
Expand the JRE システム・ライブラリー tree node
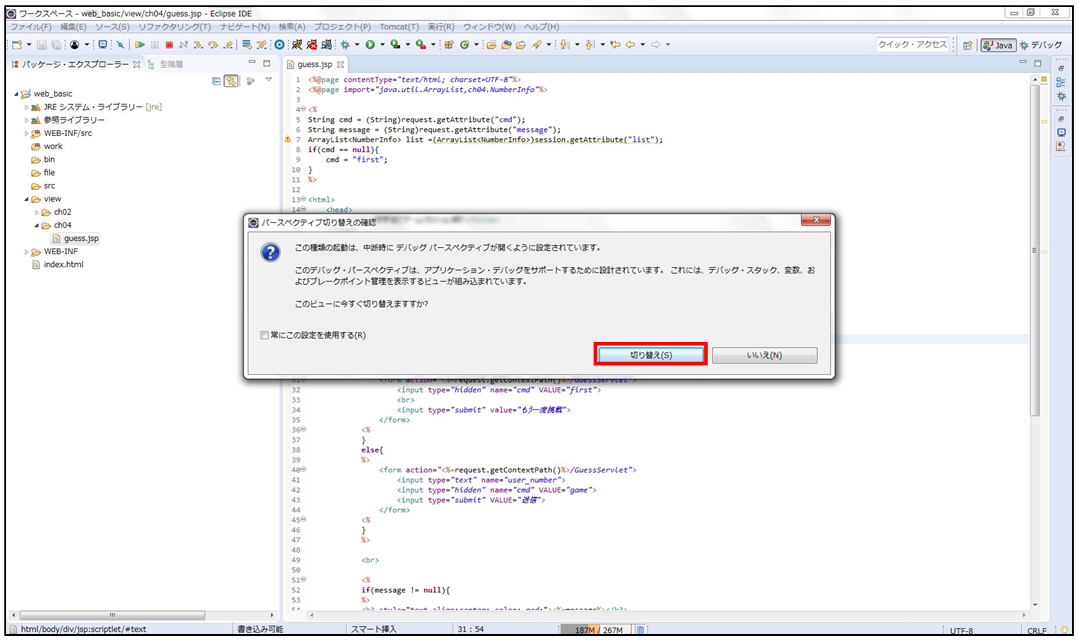pos(27,106)
